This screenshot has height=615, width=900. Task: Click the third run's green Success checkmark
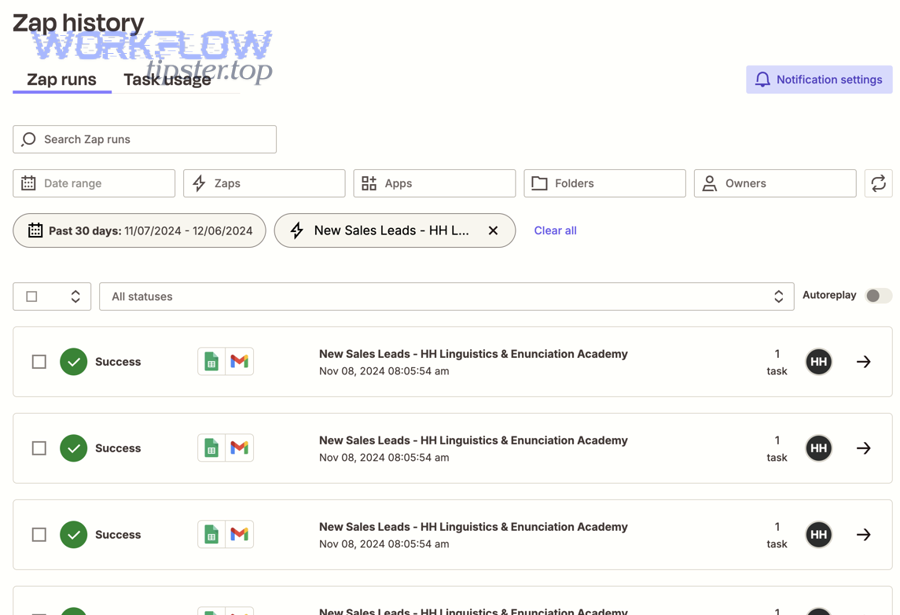[73, 535]
